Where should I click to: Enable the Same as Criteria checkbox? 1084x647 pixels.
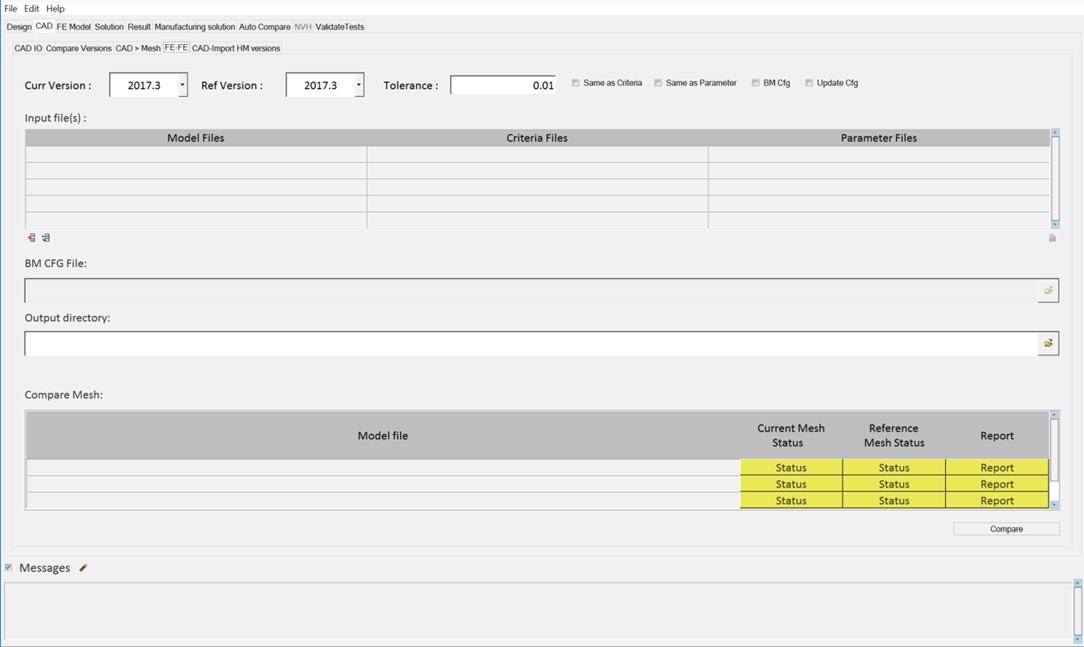tap(576, 83)
